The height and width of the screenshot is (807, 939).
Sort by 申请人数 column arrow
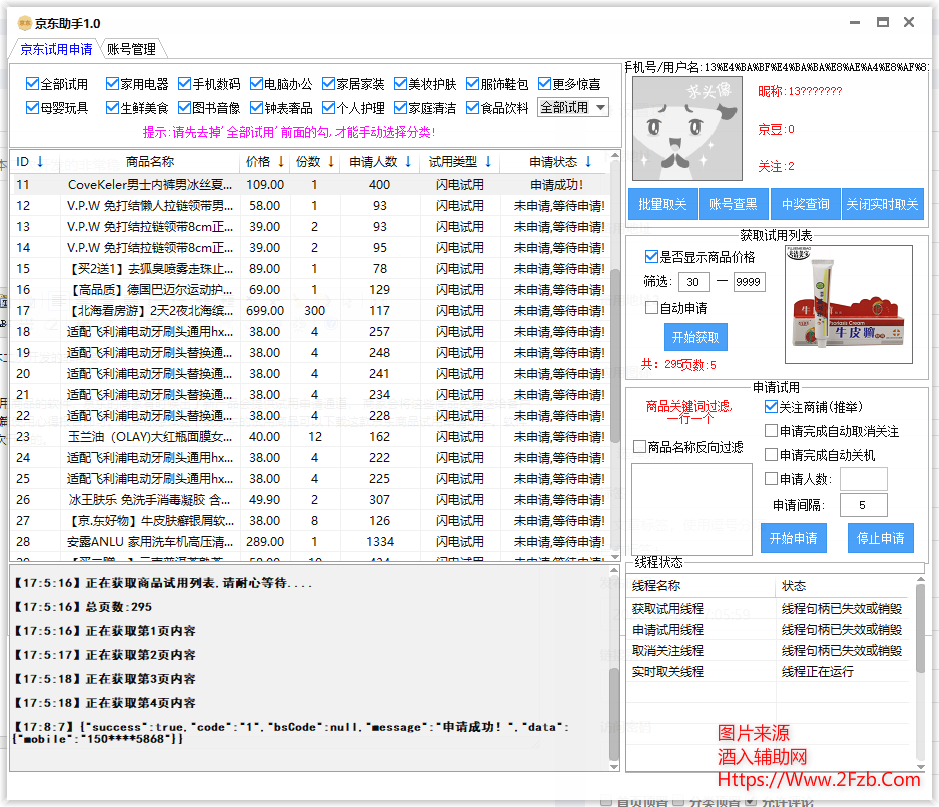coord(408,162)
